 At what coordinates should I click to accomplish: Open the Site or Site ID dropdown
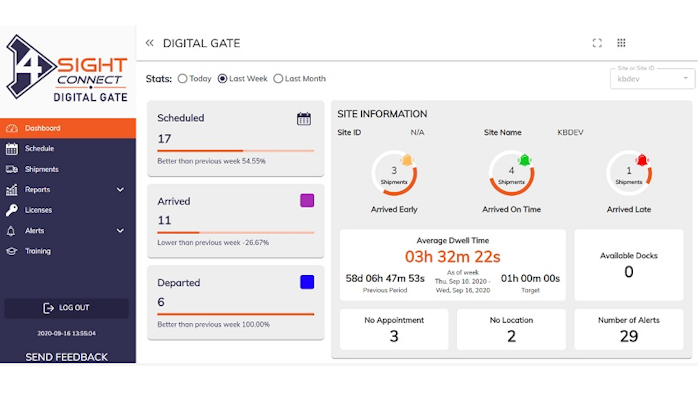pyautogui.click(x=652, y=79)
